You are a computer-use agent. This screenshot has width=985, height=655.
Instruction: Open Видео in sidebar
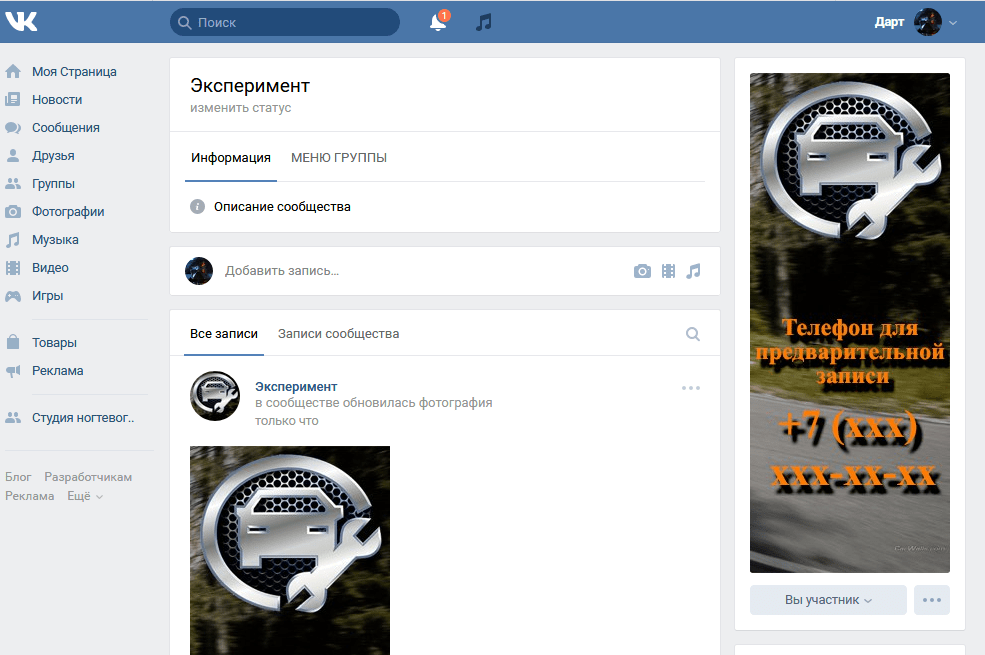[50, 268]
